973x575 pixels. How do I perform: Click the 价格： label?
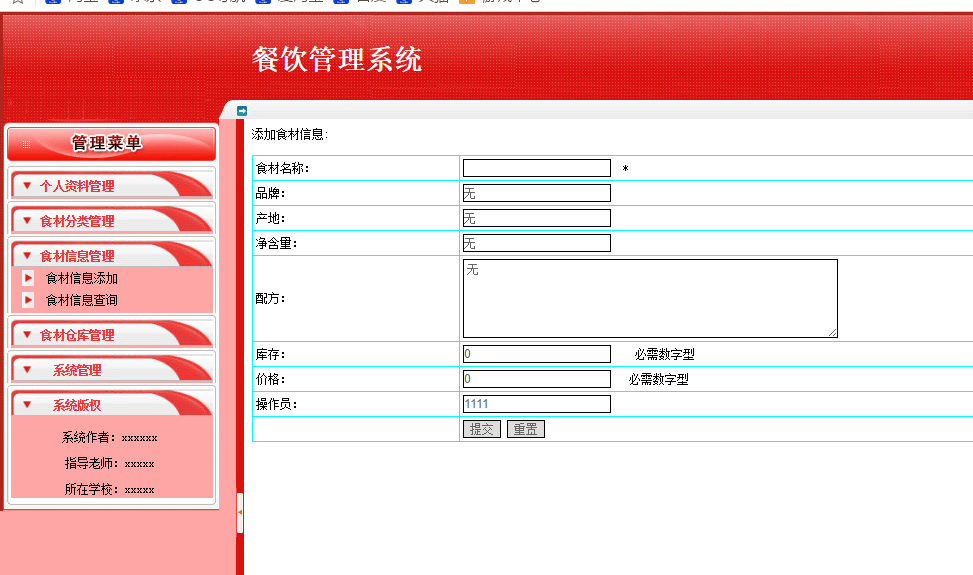[271, 379]
